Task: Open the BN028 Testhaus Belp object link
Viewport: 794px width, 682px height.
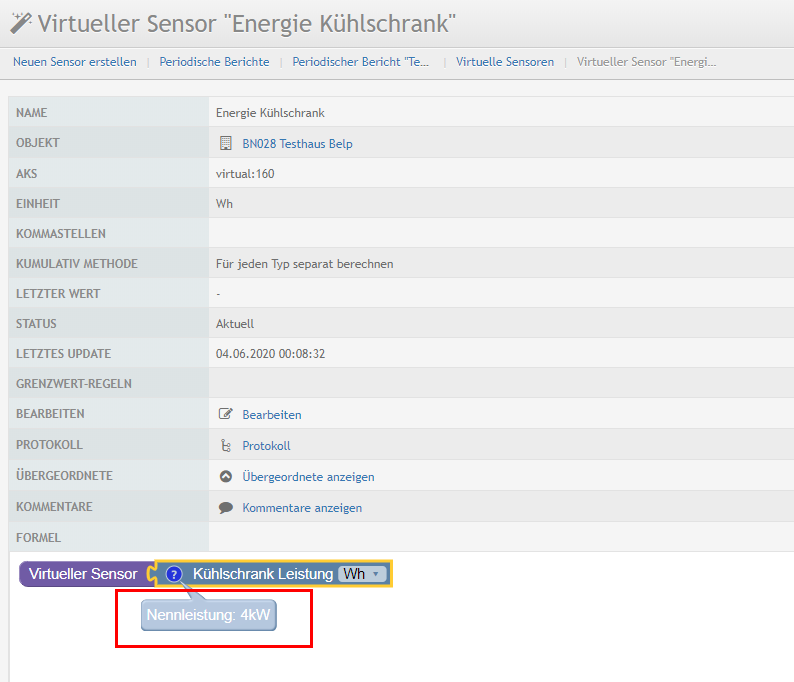Action: click(297, 144)
